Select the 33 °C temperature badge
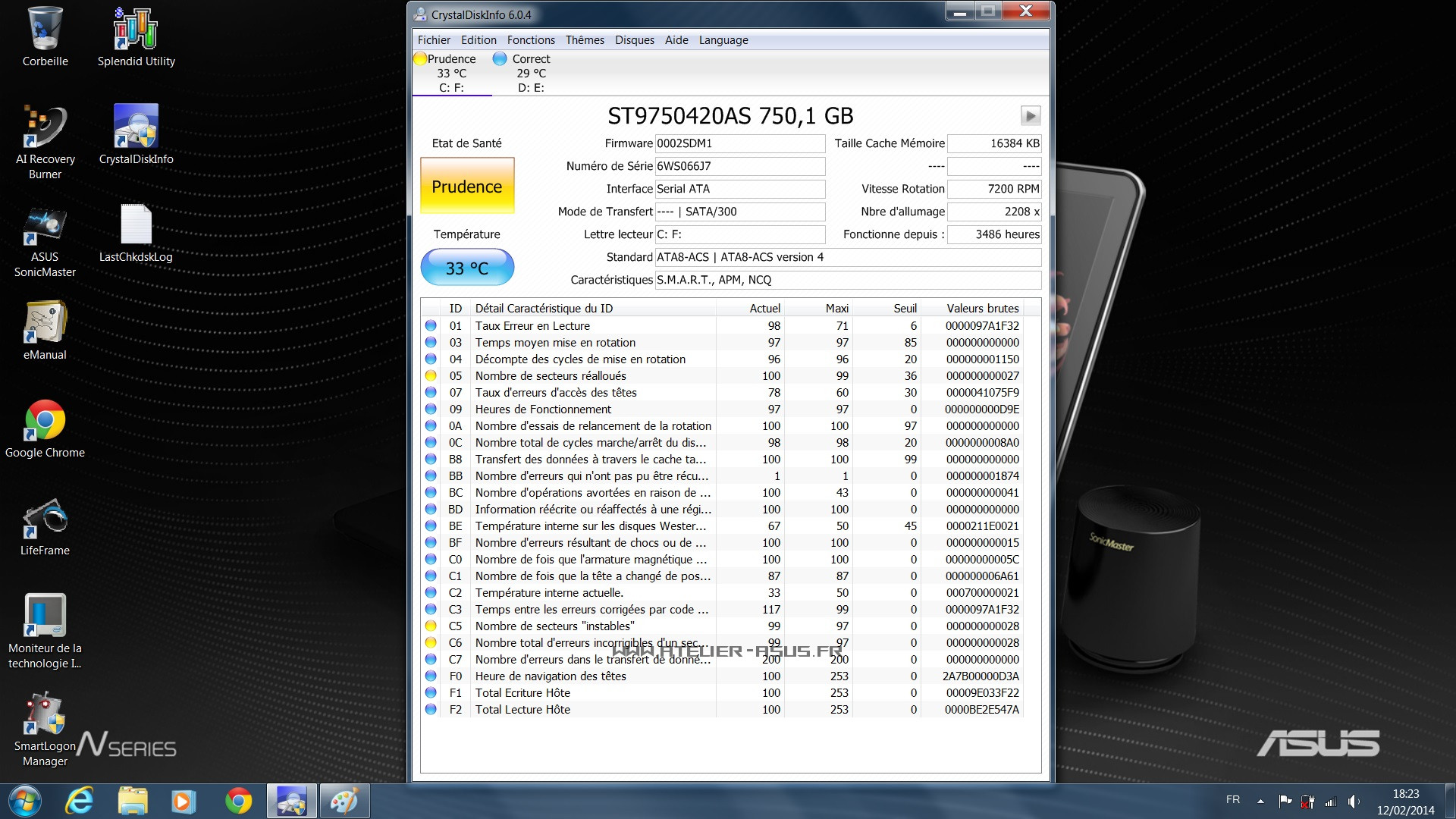Viewport: 1456px width, 819px height. point(467,267)
